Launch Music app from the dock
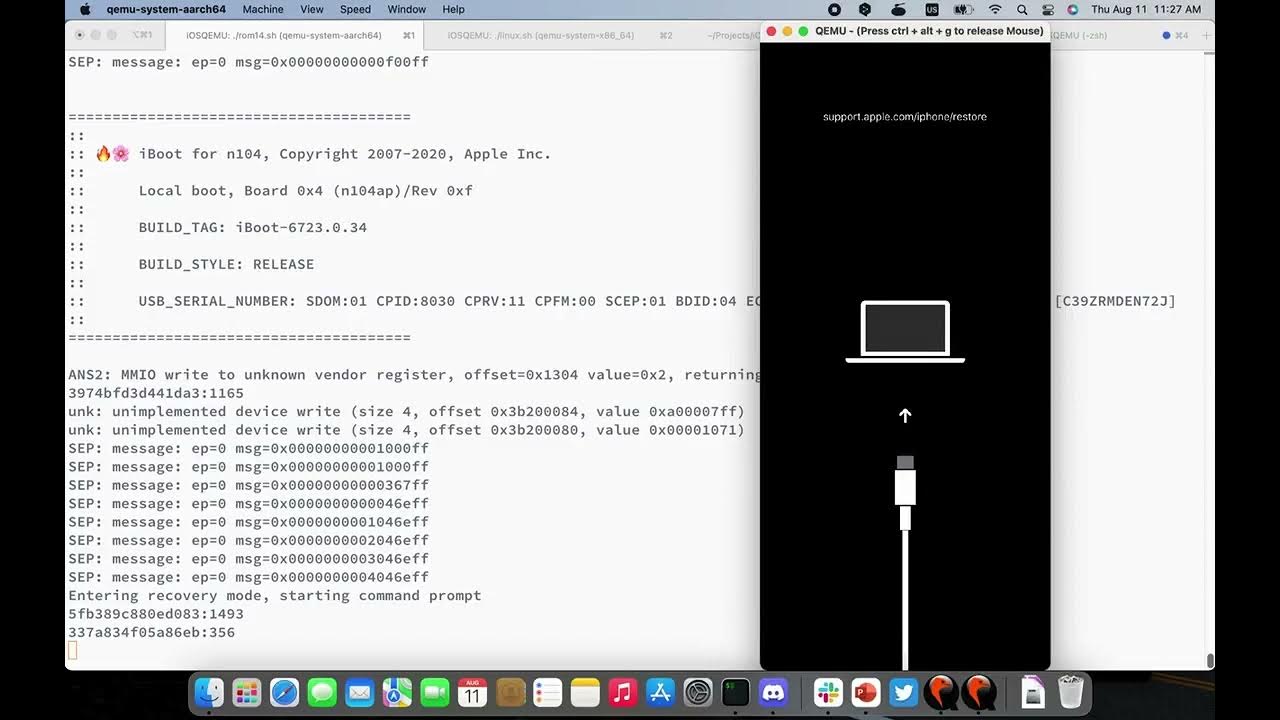The height and width of the screenshot is (720, 1280). pos(623,692)
